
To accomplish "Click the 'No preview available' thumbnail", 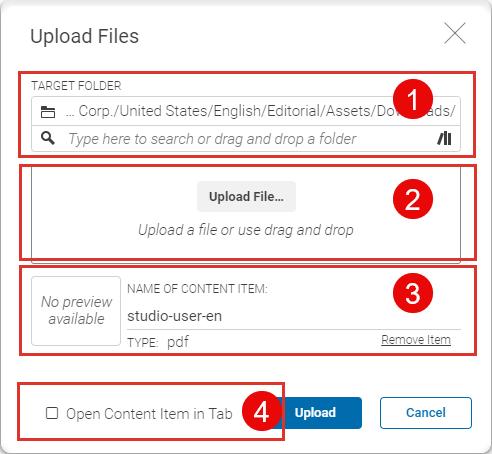I will 76,311.
